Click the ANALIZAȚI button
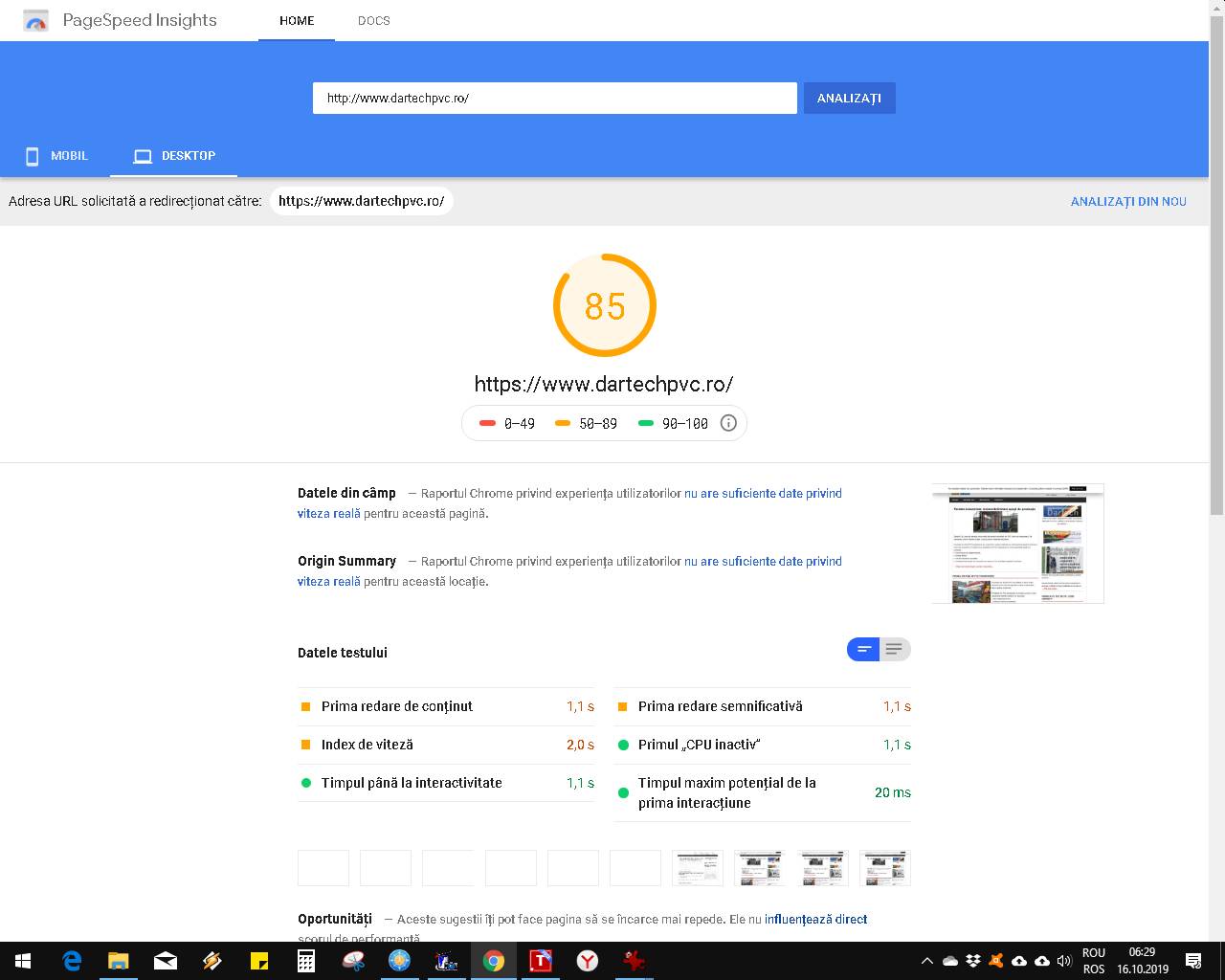The height and width of the screenshot is (980, 1225). click(x=849, y=98)
